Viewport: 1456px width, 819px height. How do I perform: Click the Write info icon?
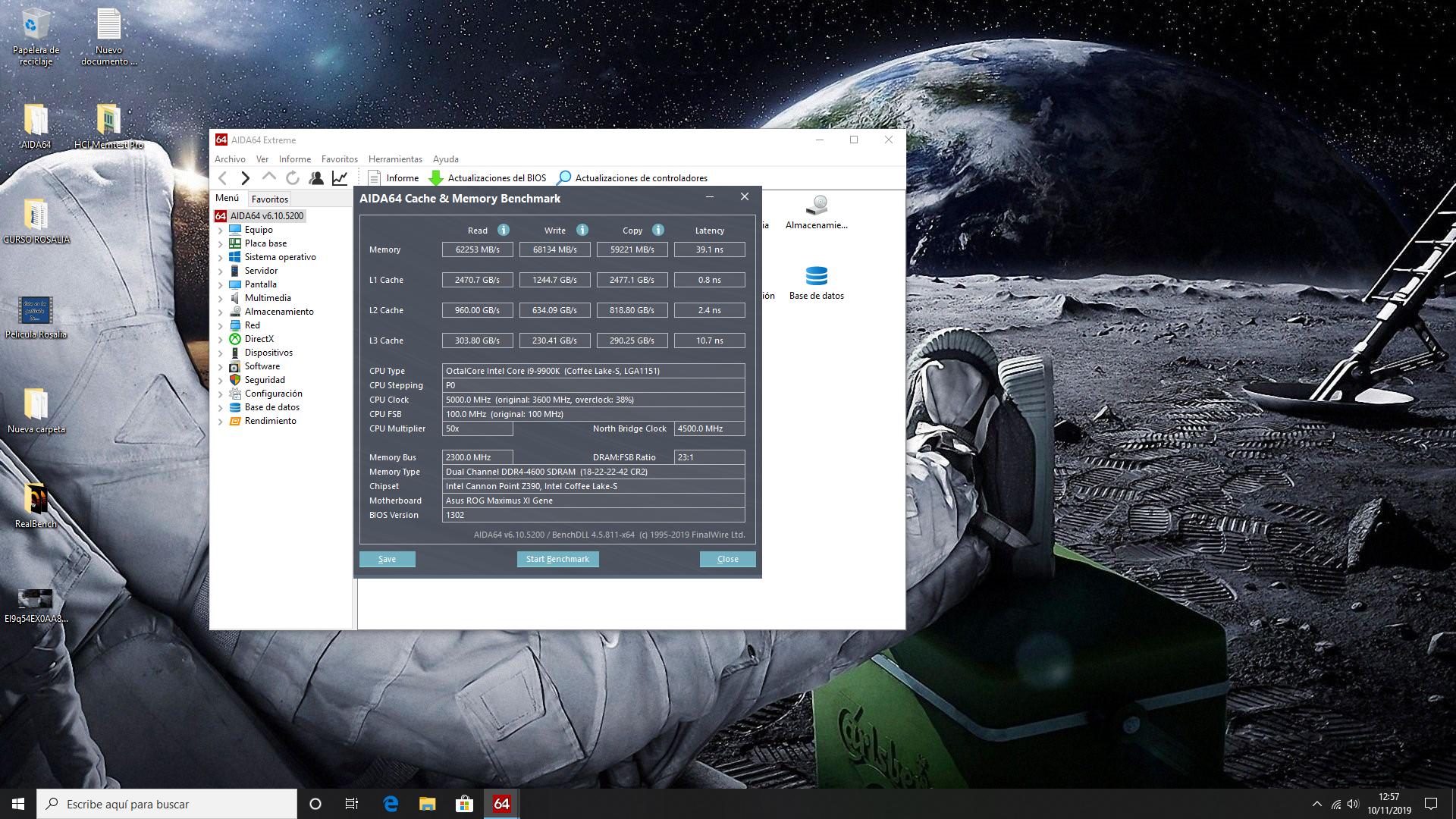coord(582,230)
